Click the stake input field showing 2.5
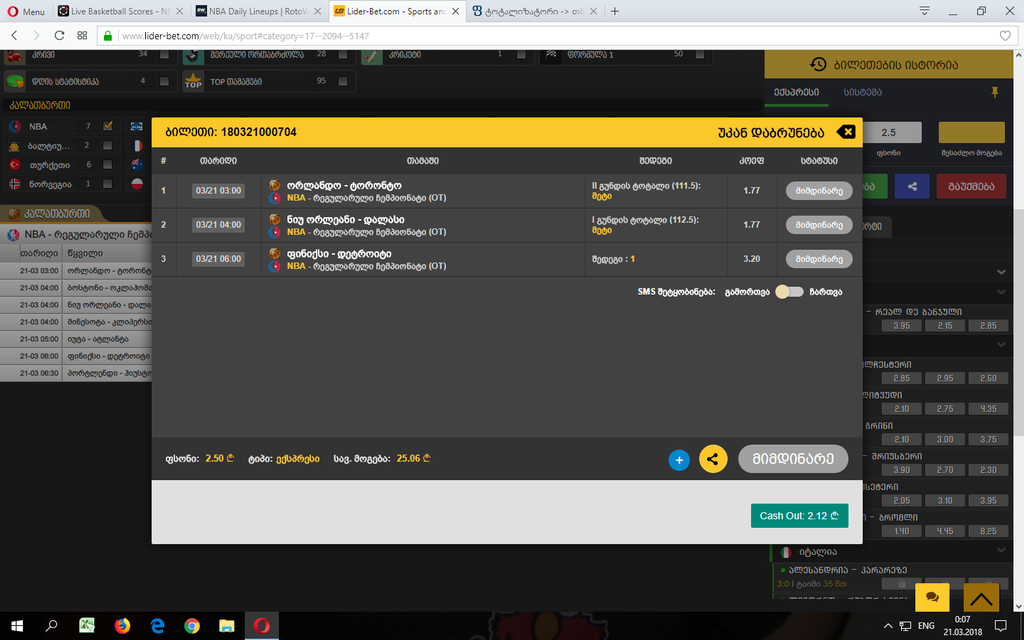This screenshot has width=1024, height=640. point(888,132)
